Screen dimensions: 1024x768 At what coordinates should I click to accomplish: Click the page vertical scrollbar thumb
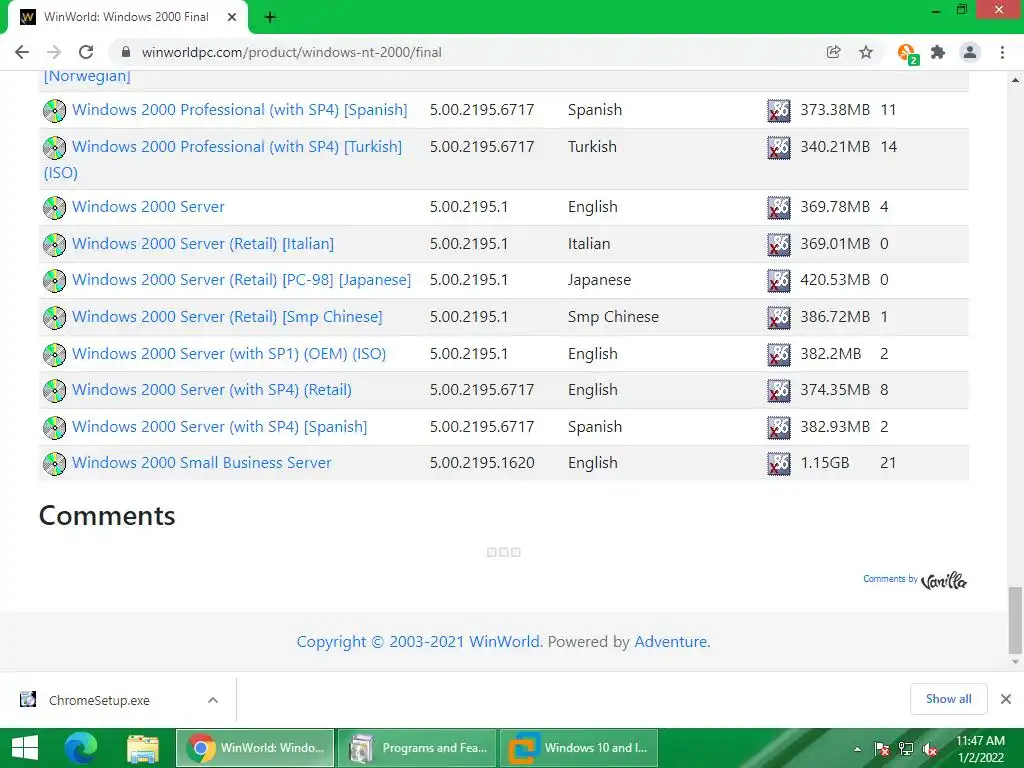pyautogui.click(x=1015, y=620)
